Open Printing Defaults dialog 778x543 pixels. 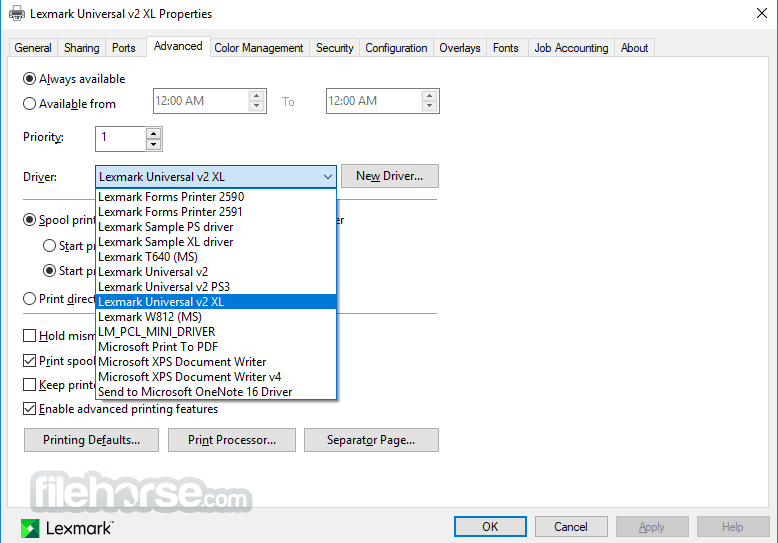point(91,440)
